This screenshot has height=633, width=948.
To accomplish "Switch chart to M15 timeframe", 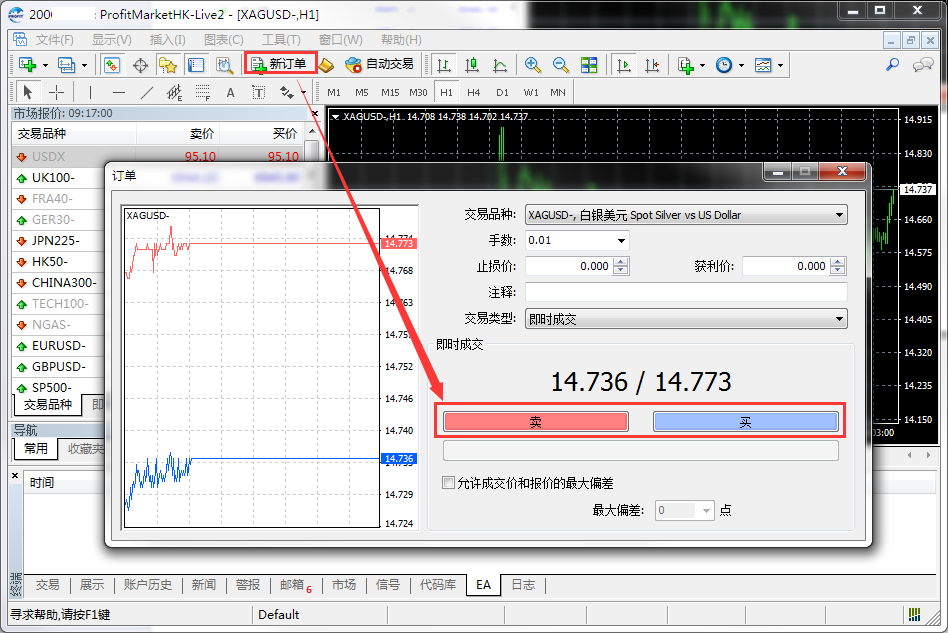I will click(x=389, y=92).
